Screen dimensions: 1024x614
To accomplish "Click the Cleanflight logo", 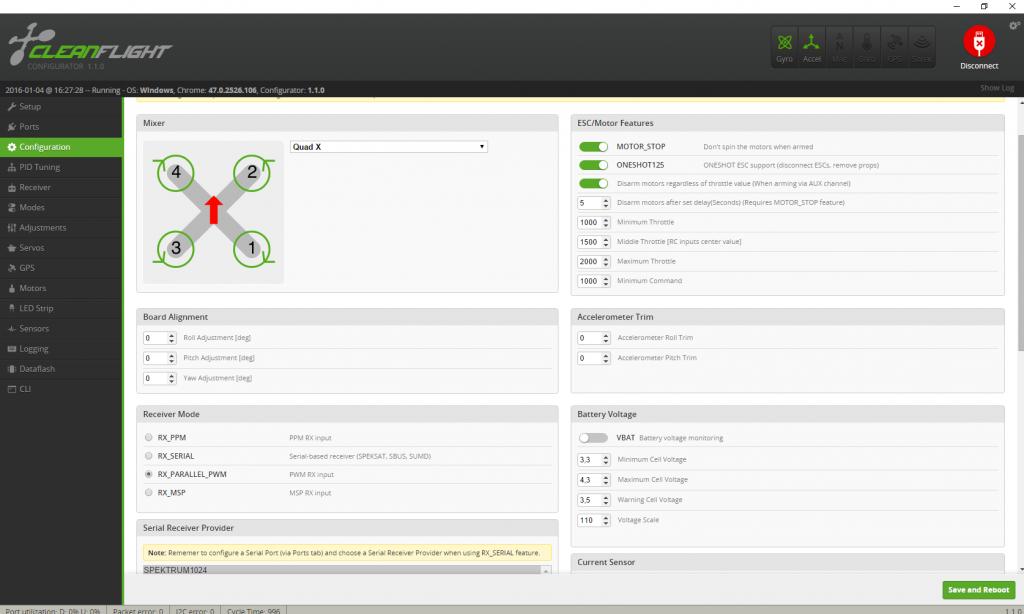I will [x=90, y=51].
